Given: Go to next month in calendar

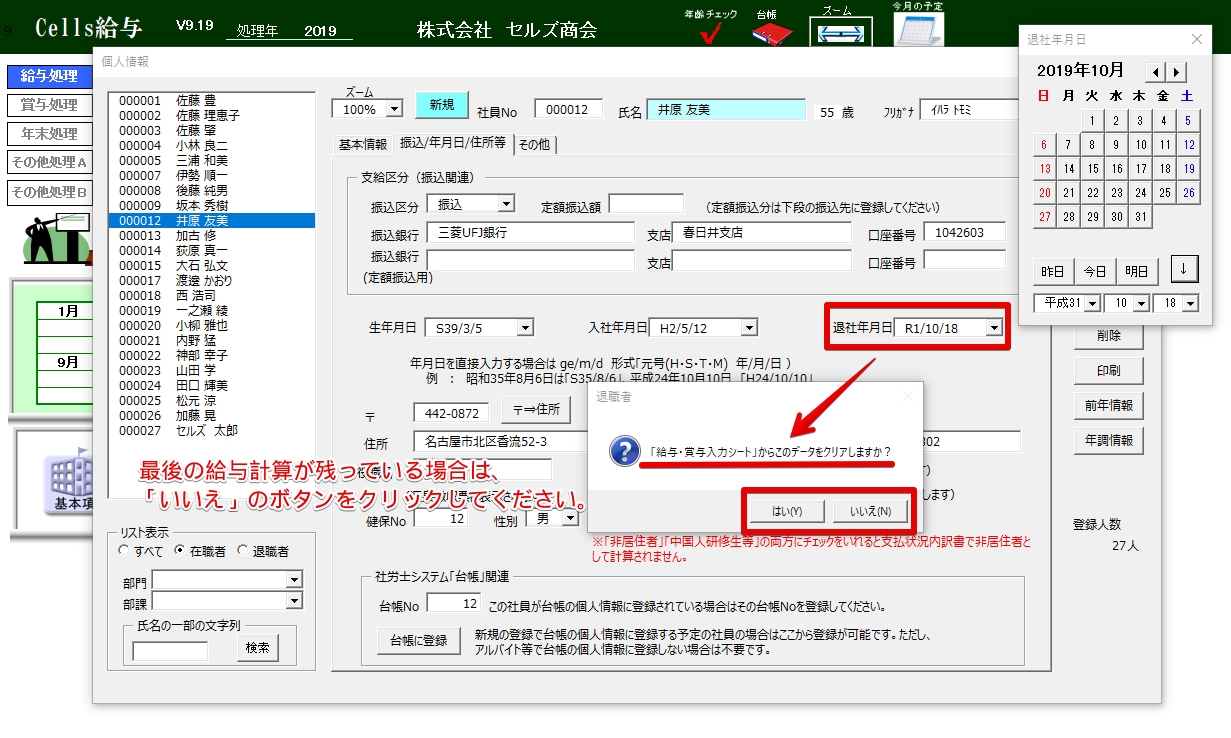Looking at the screenshot, I should click(x=1177, y=72).
